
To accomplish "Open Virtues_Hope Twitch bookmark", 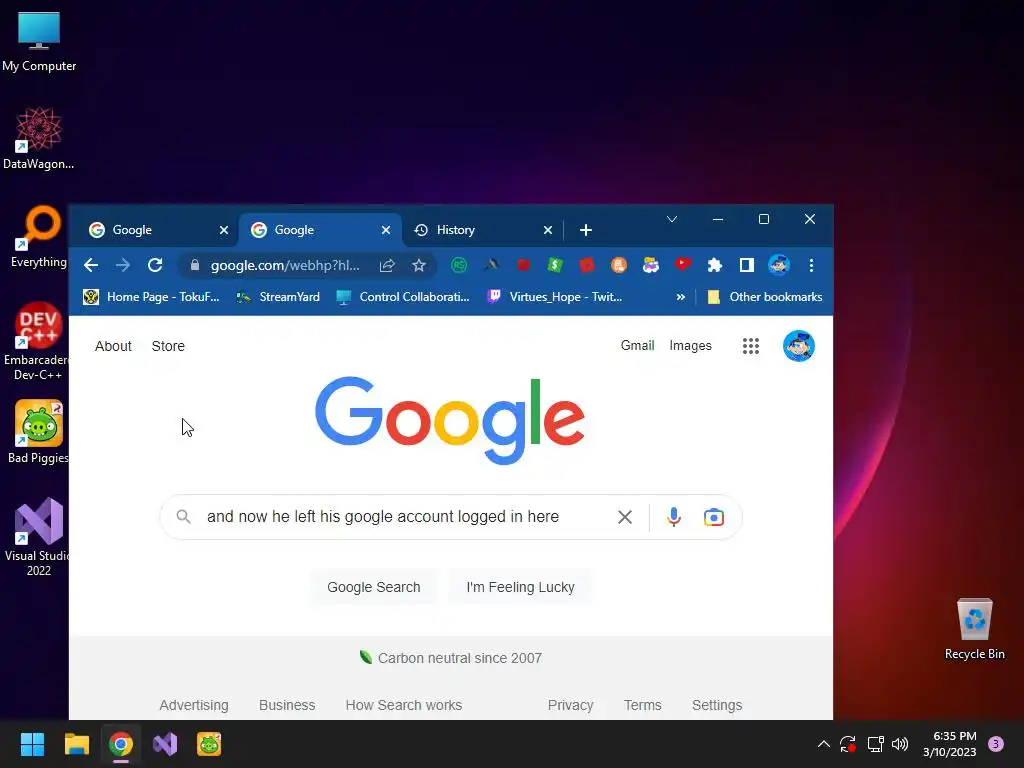I will [x=555, y=297].
